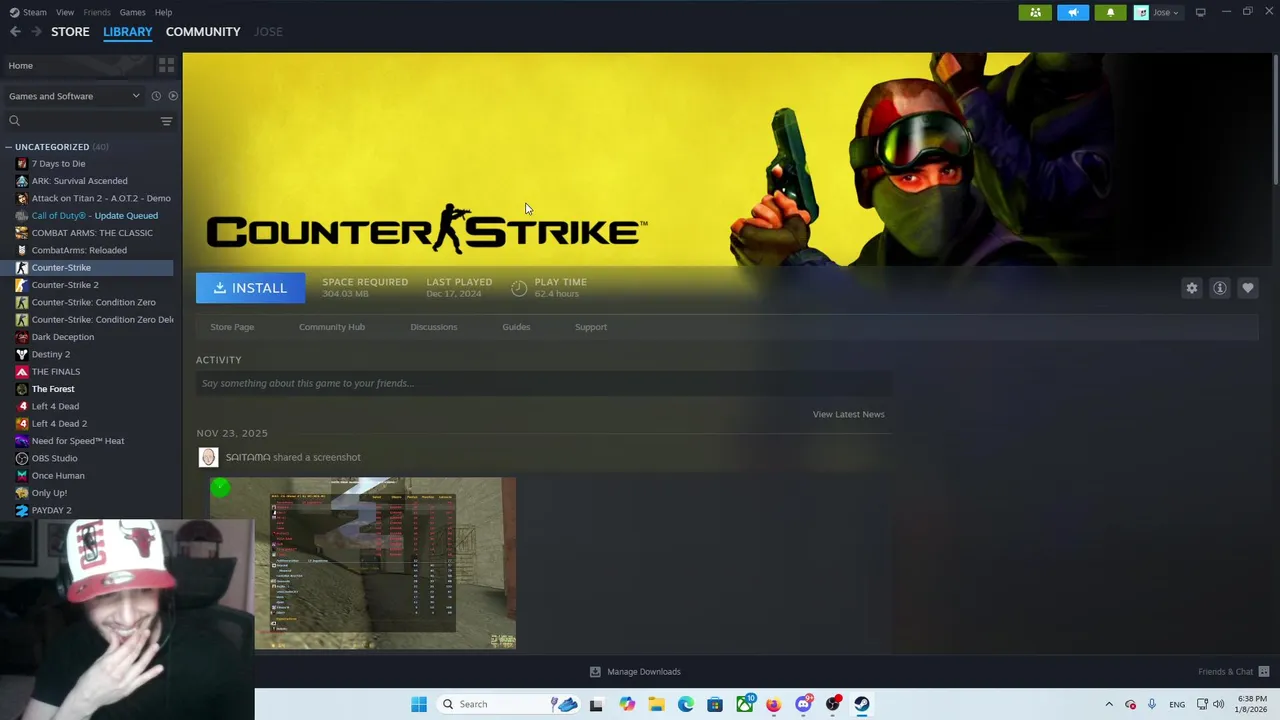The width and height of the screenshot is (1280, 720).
Task: Open Microsoft Edge from taskbar
Action: pos(686,704)
